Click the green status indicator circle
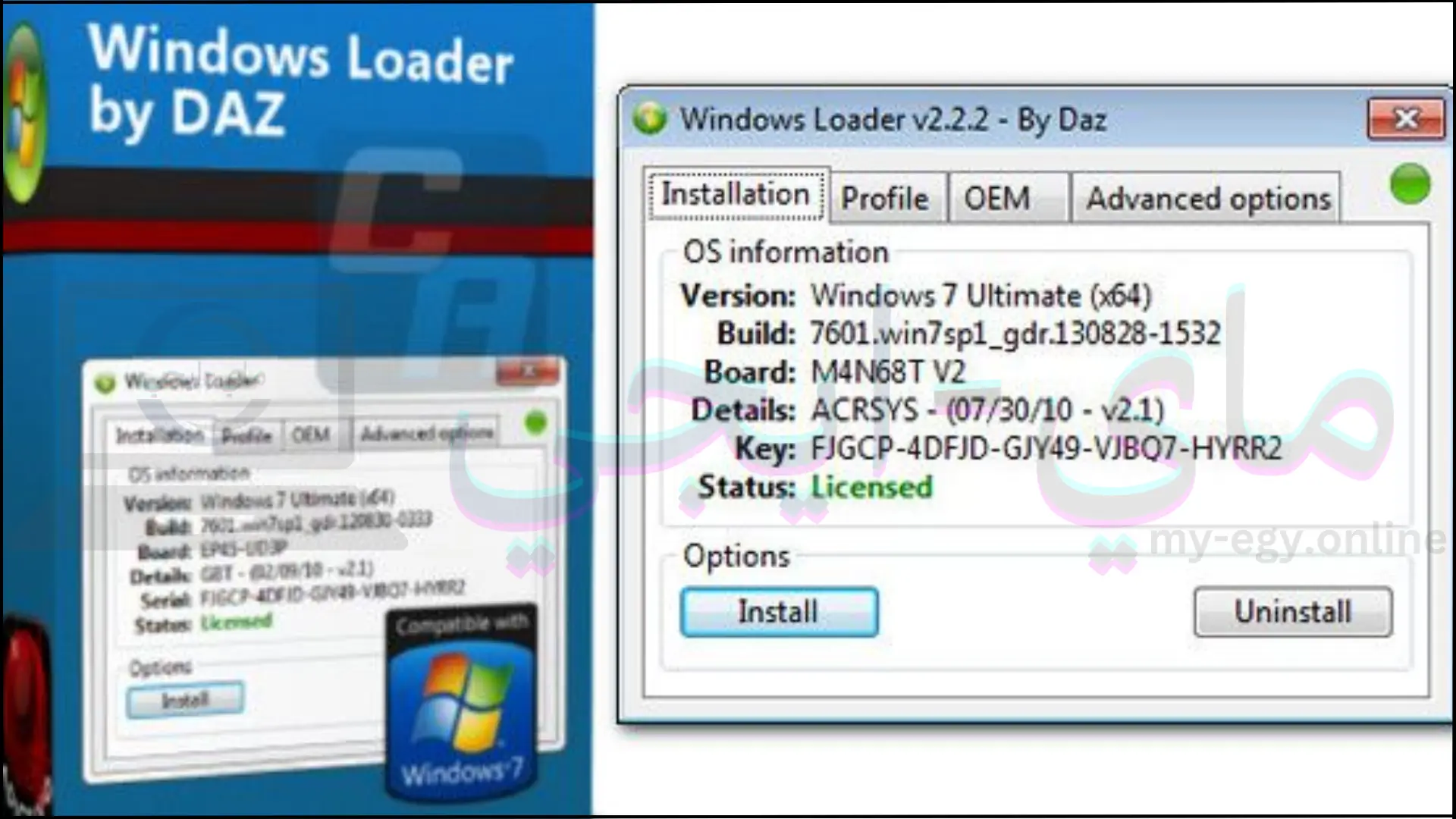1456x819 pixels. click(x=1410, y=184)
